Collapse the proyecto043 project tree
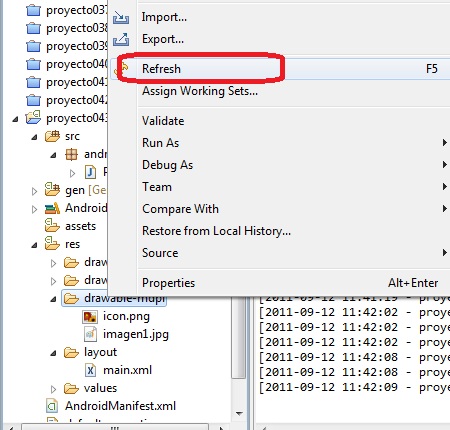 pos(15,119)
